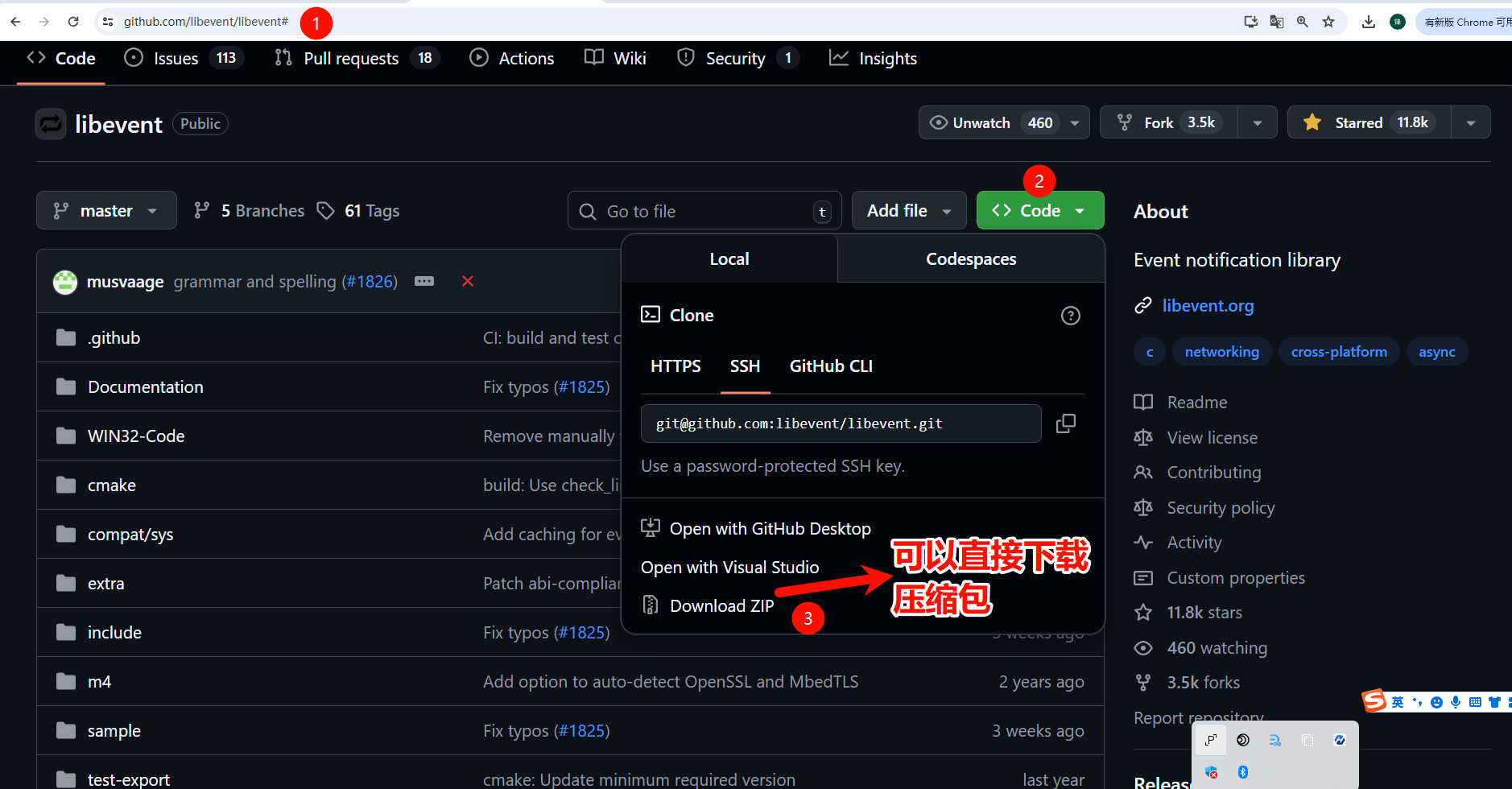Copy the SSH clone URL to clipboard
Viewport: 1512px width, 789px height.
tap(1065, 423)
